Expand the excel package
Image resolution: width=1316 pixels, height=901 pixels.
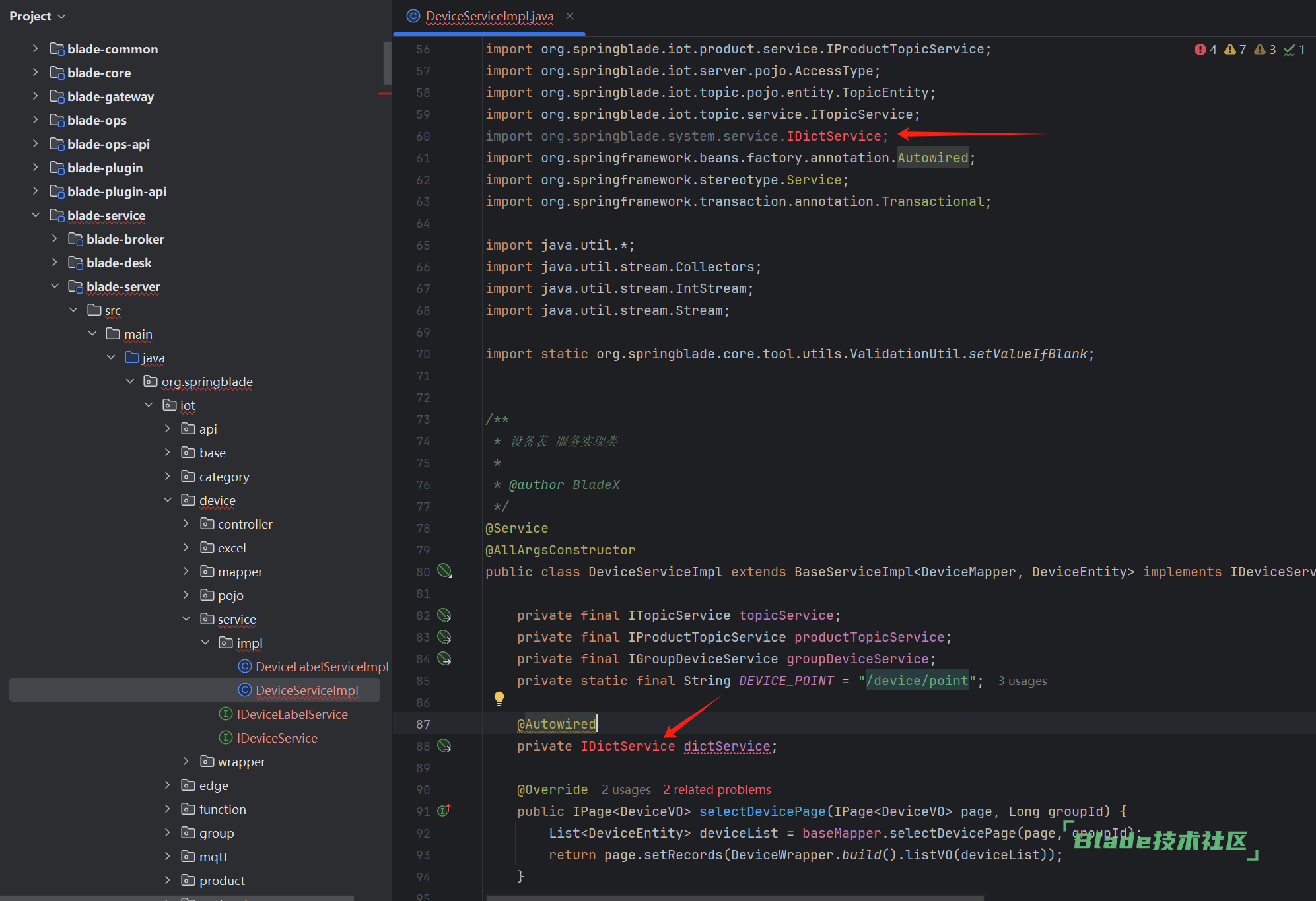tap(186, 548)
